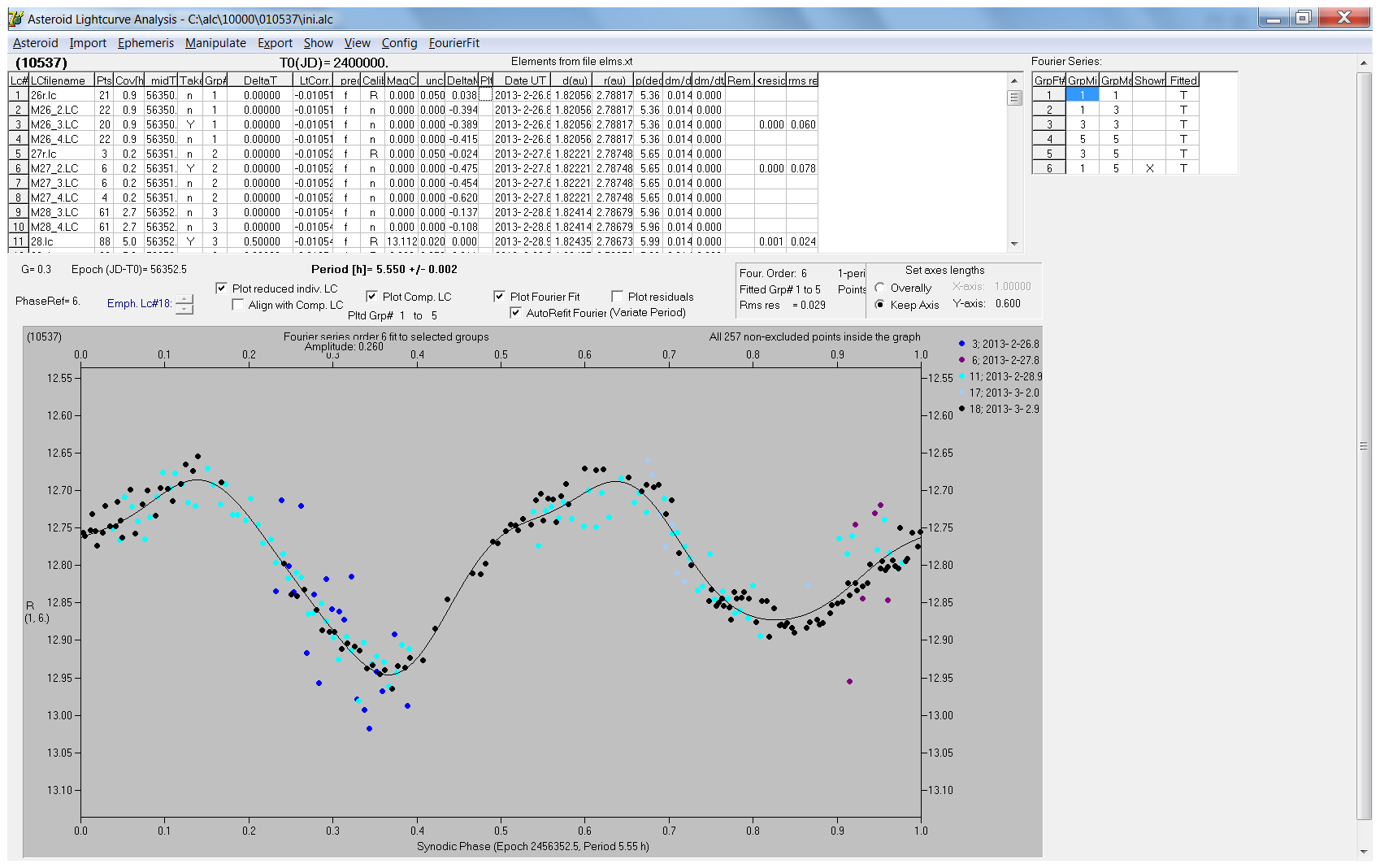The height and width of the screenshot is (868, 1380).
Task: Click legend entry 17; 2013-3-2.0
Action: 1000,393
